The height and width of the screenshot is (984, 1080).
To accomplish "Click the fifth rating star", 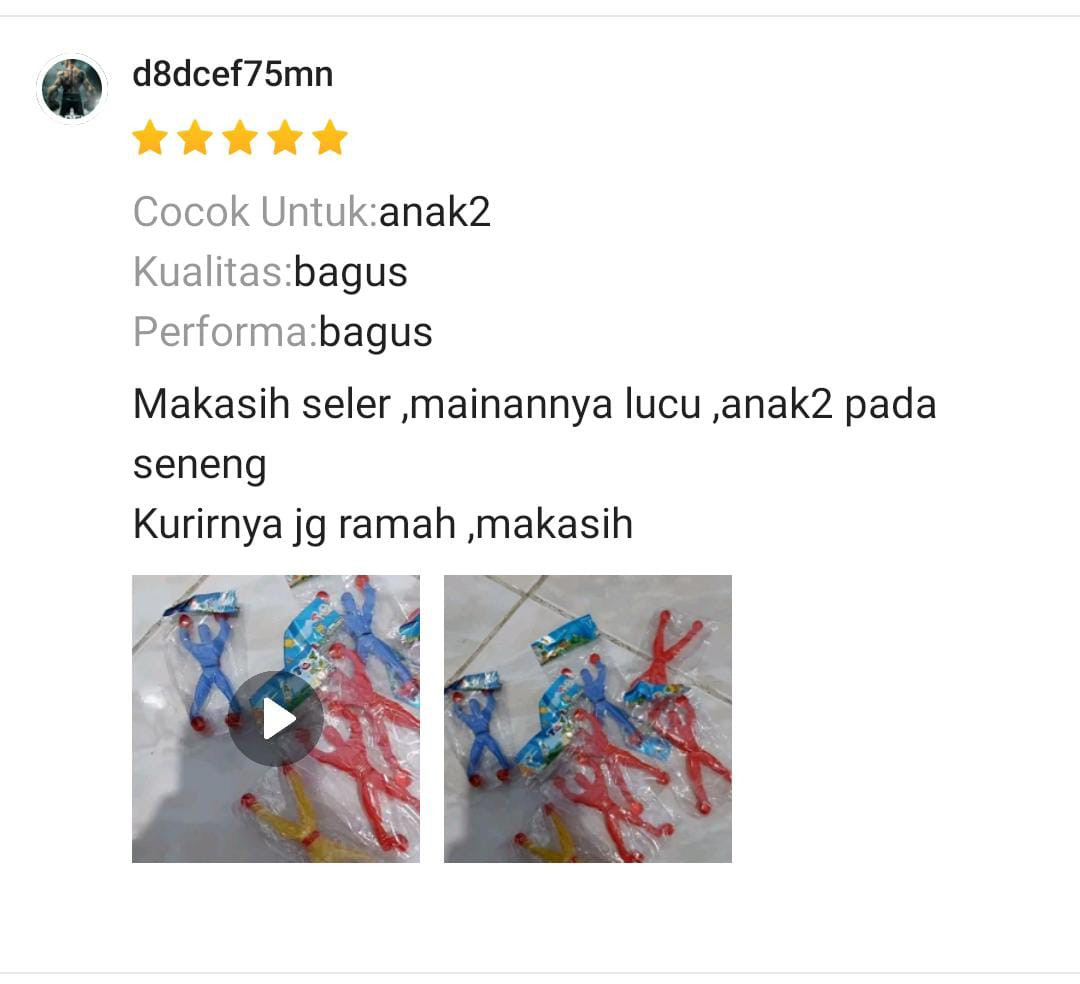I will pos(330,138).
